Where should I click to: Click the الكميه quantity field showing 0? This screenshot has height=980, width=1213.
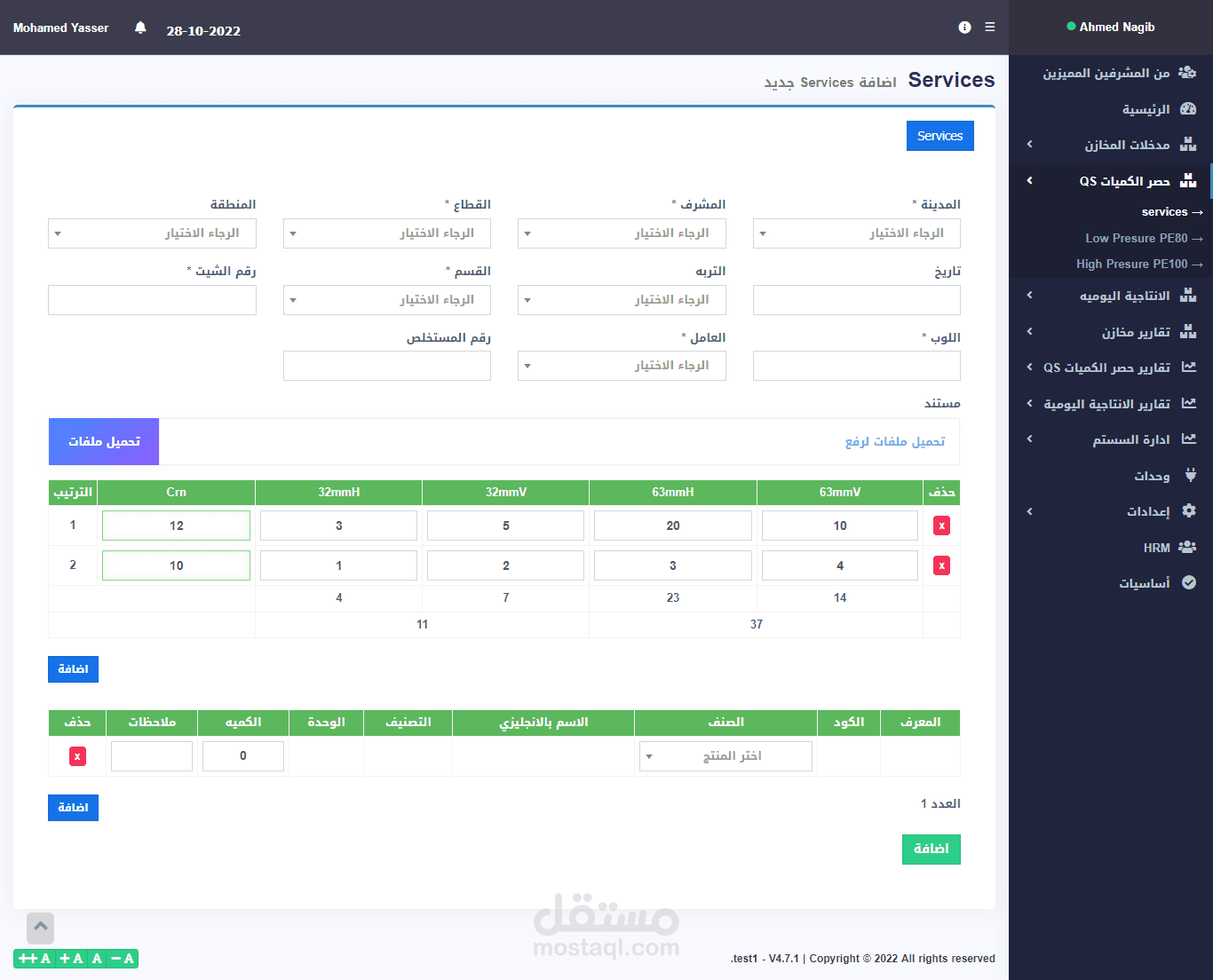click(243, 756)
